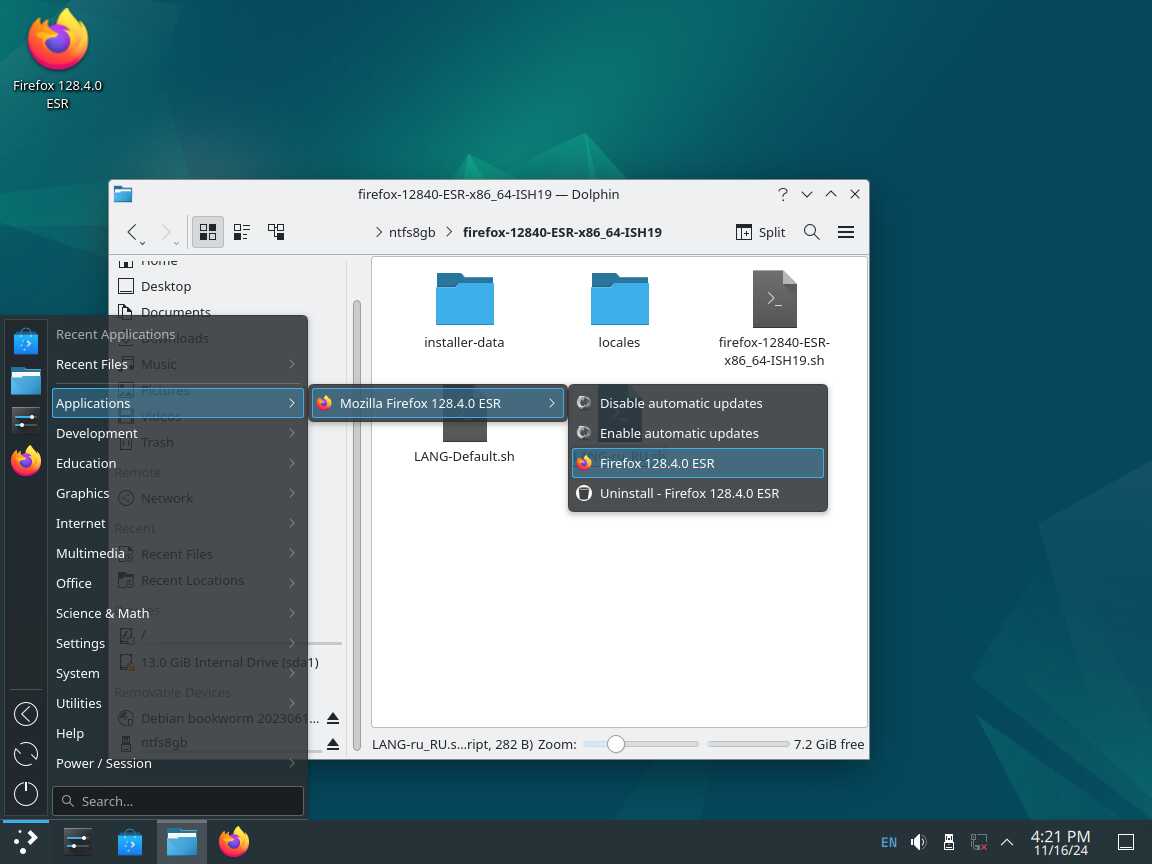Screen dimensions: 1152x864
Task: Select Disable automatic updates entry
Action: pos(681,403)
